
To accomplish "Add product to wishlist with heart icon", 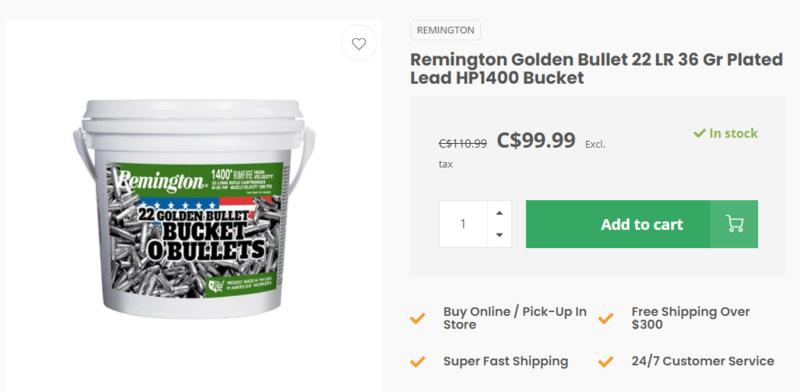I will pos(359,43).
